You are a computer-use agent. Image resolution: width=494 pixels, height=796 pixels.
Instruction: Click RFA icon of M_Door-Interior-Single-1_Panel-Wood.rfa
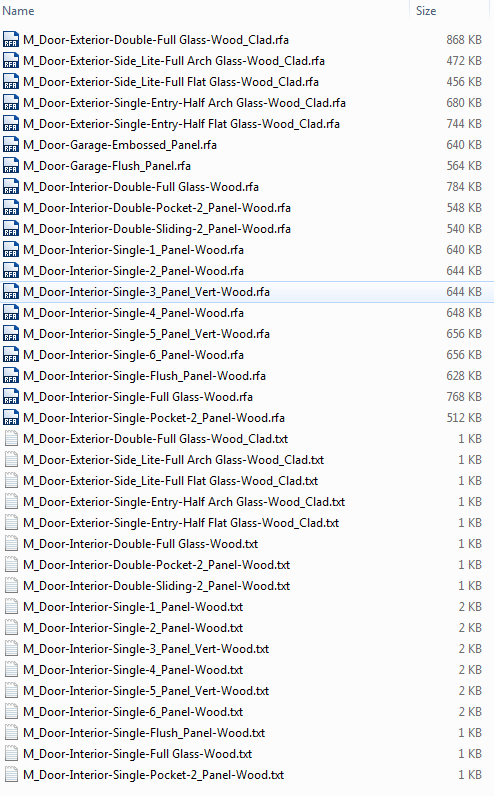11,250
